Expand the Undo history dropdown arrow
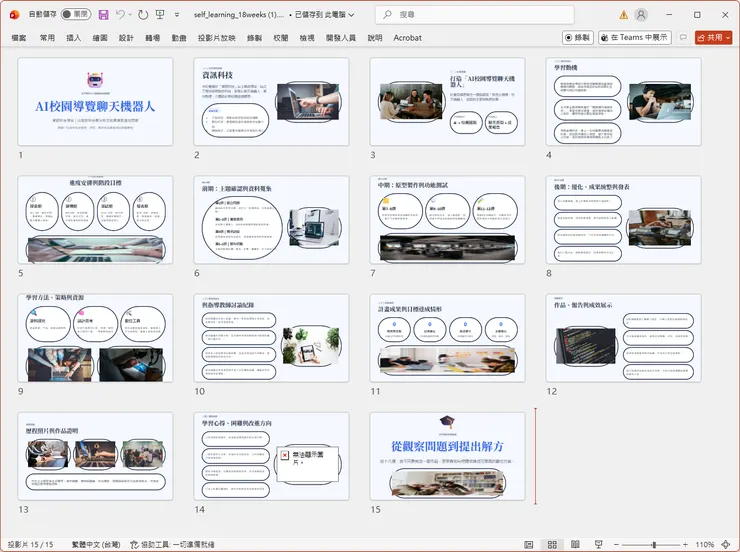Image resolution: width=740 pixels, height=552 pixels. [132, 15]
